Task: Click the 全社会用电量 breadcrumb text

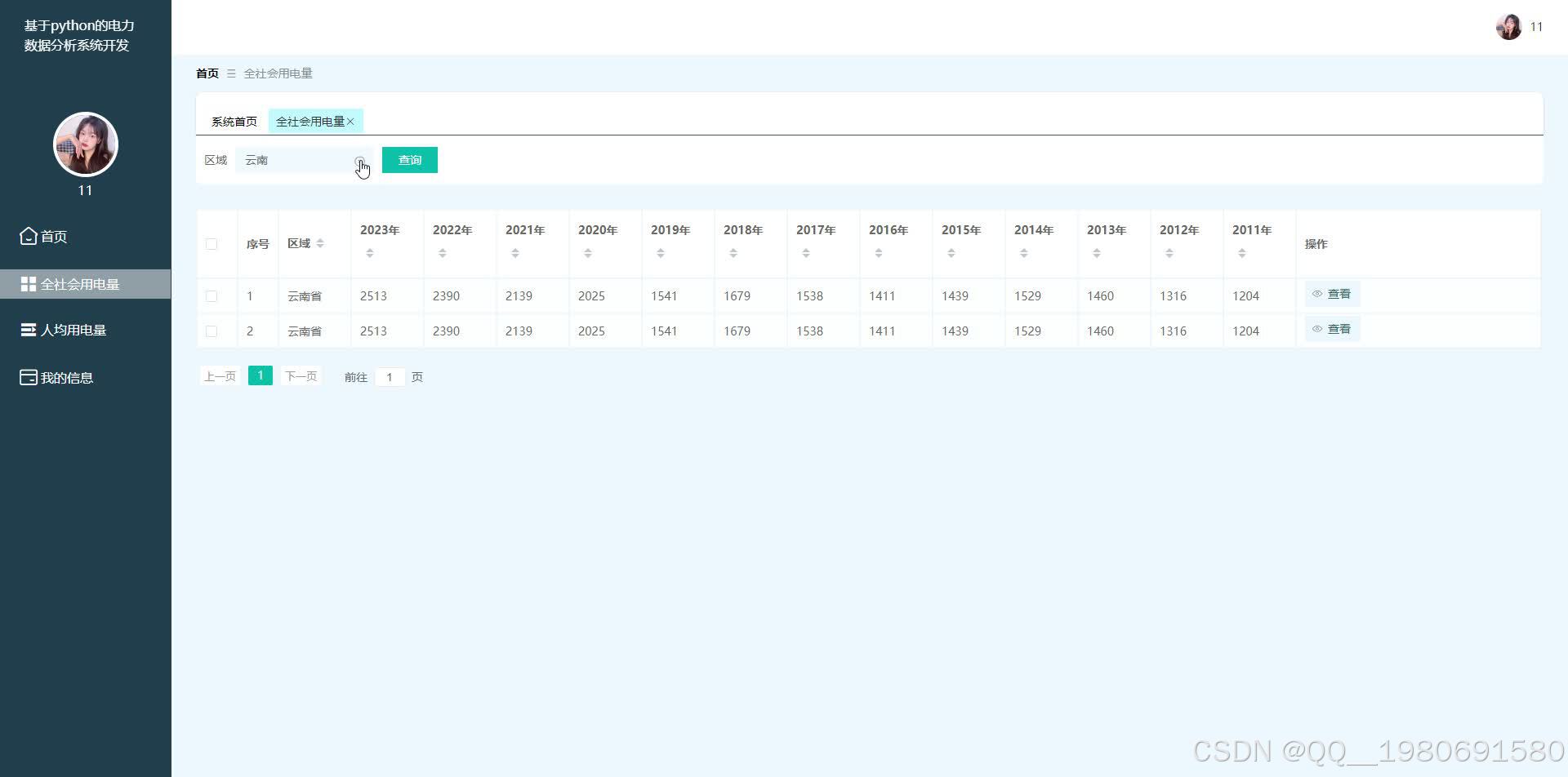Action: coord(278,73)
